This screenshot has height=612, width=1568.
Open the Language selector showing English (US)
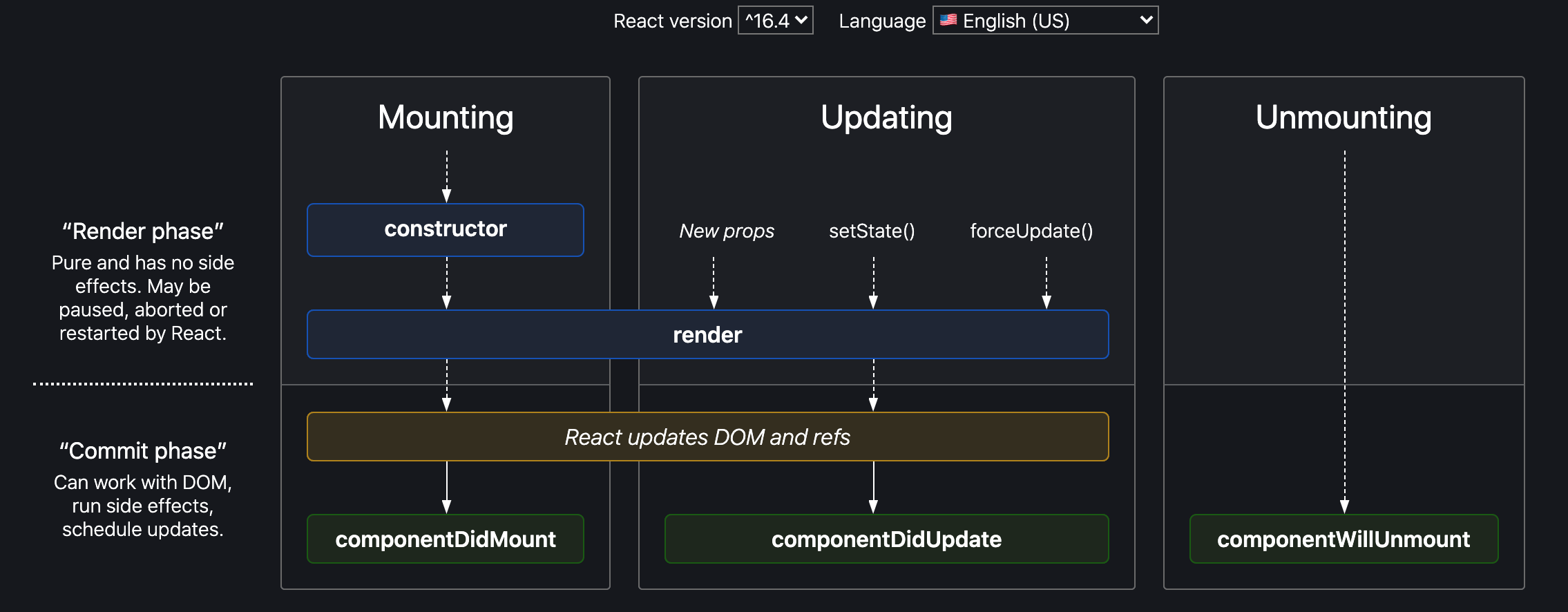(x=1045, y=21)
